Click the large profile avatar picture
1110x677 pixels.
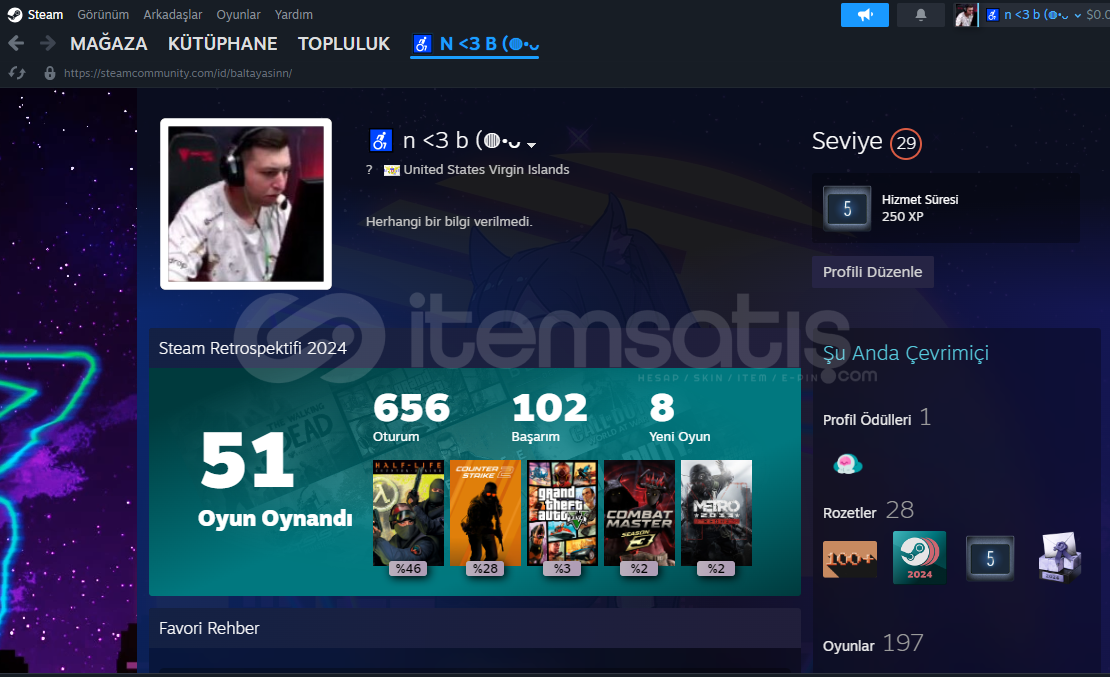(x=246, y=204)
